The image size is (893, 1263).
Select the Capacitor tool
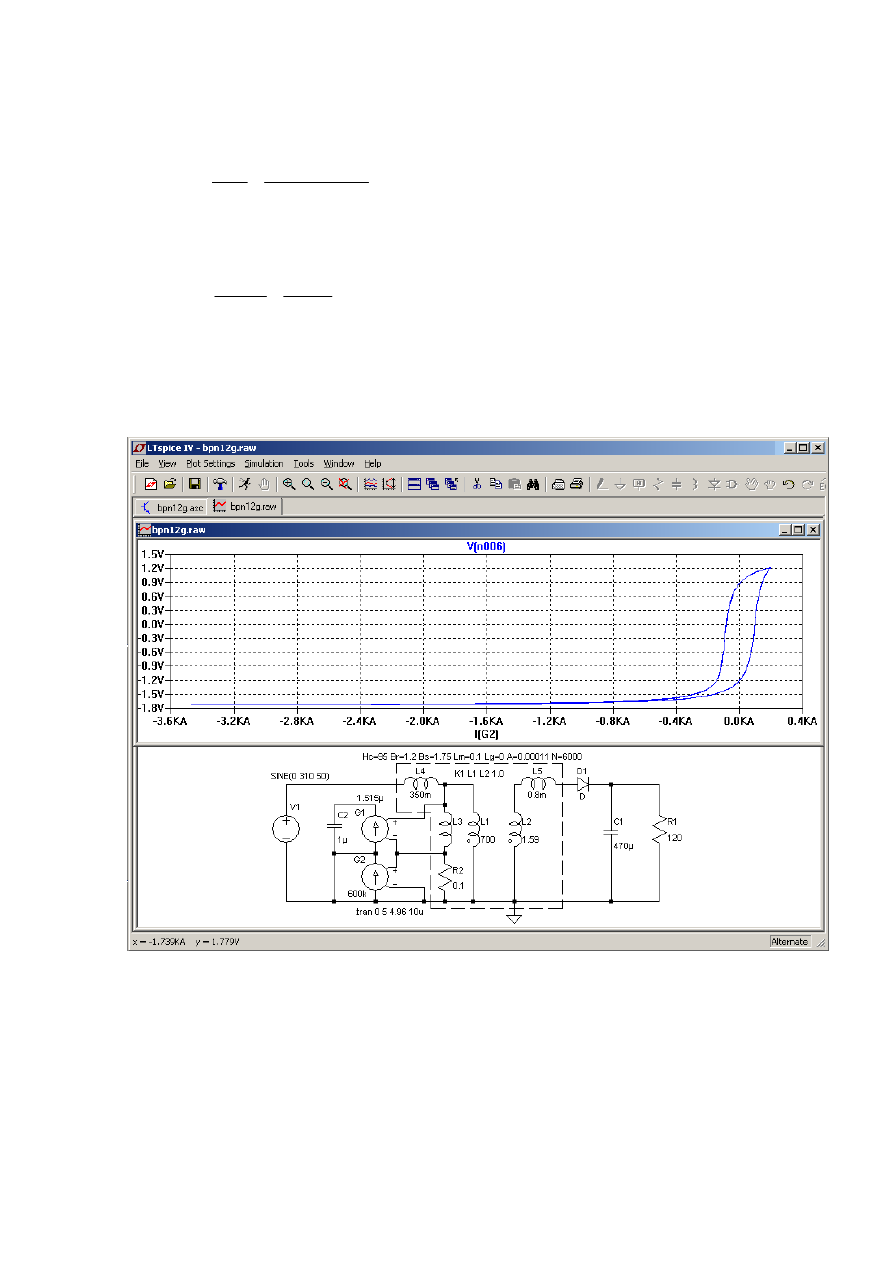coord(676,484)
